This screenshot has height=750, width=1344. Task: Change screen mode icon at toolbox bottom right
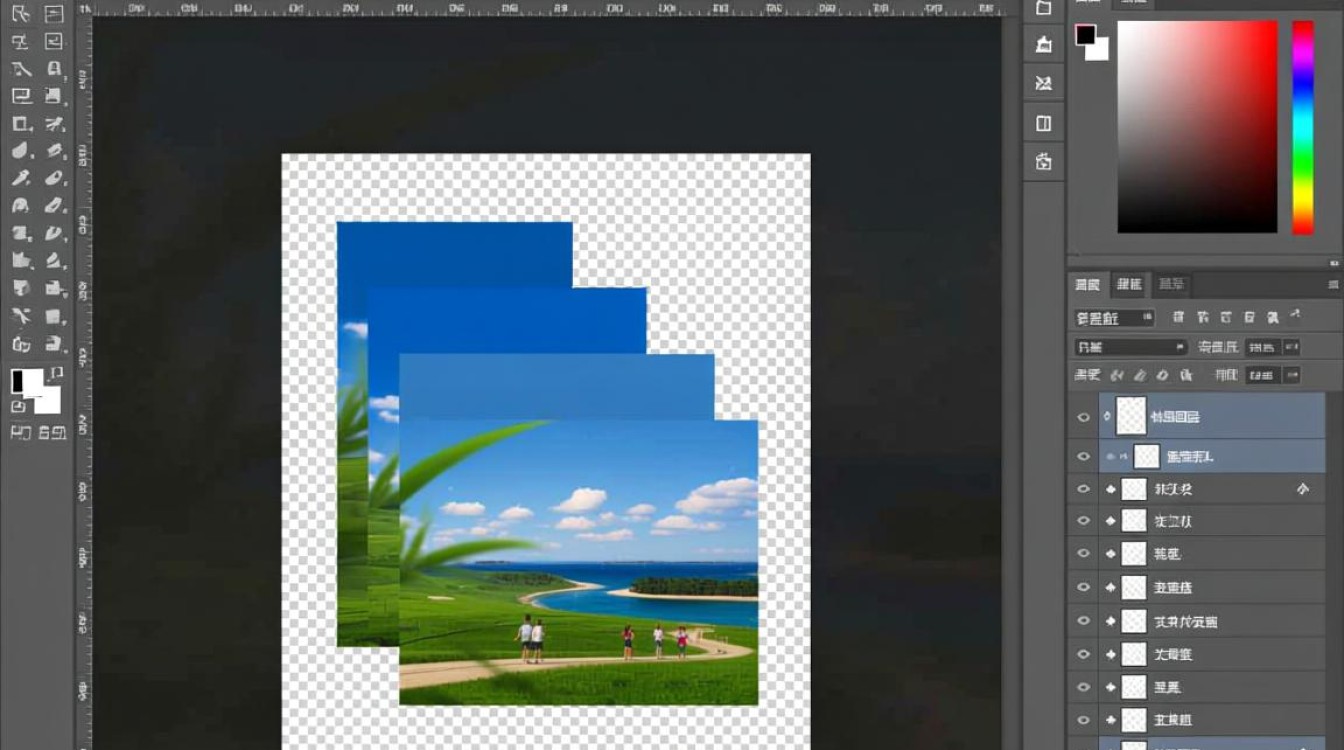52,433
